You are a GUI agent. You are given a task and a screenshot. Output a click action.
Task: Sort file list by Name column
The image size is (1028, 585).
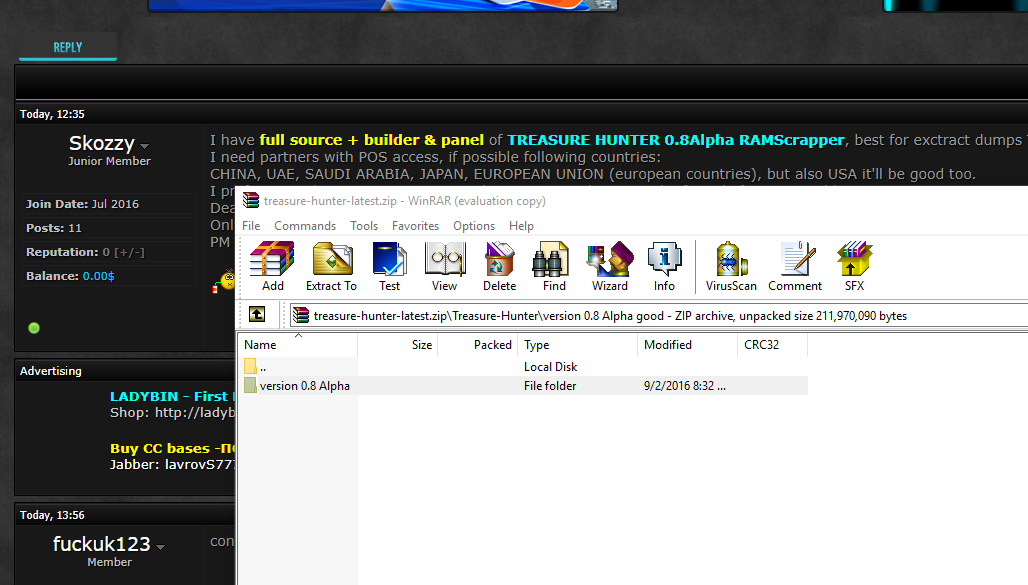(x=298, y=344)
